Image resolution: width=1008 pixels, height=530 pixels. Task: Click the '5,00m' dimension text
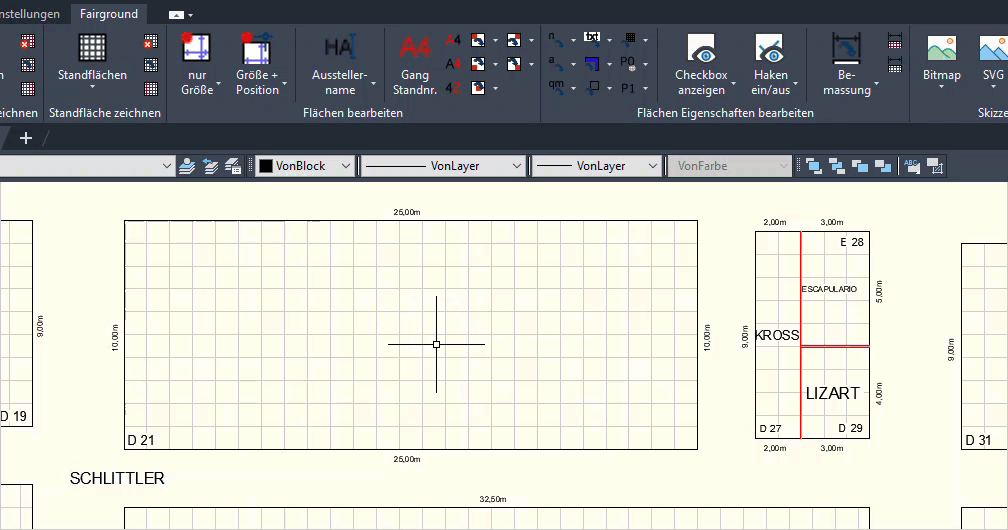pos(879,291)
